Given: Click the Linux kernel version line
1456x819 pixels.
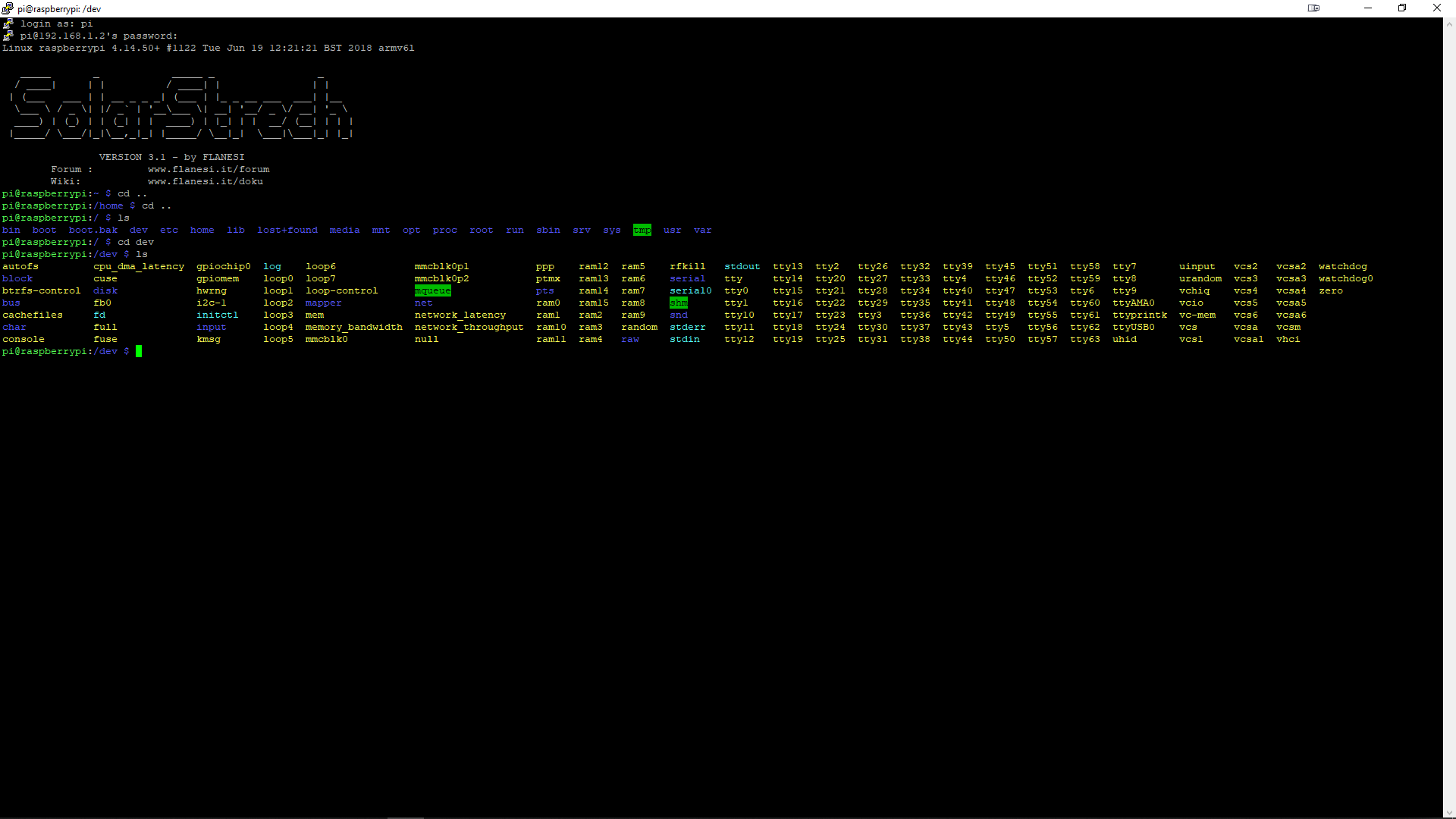Looking at the screenshot, I should 209,48.
